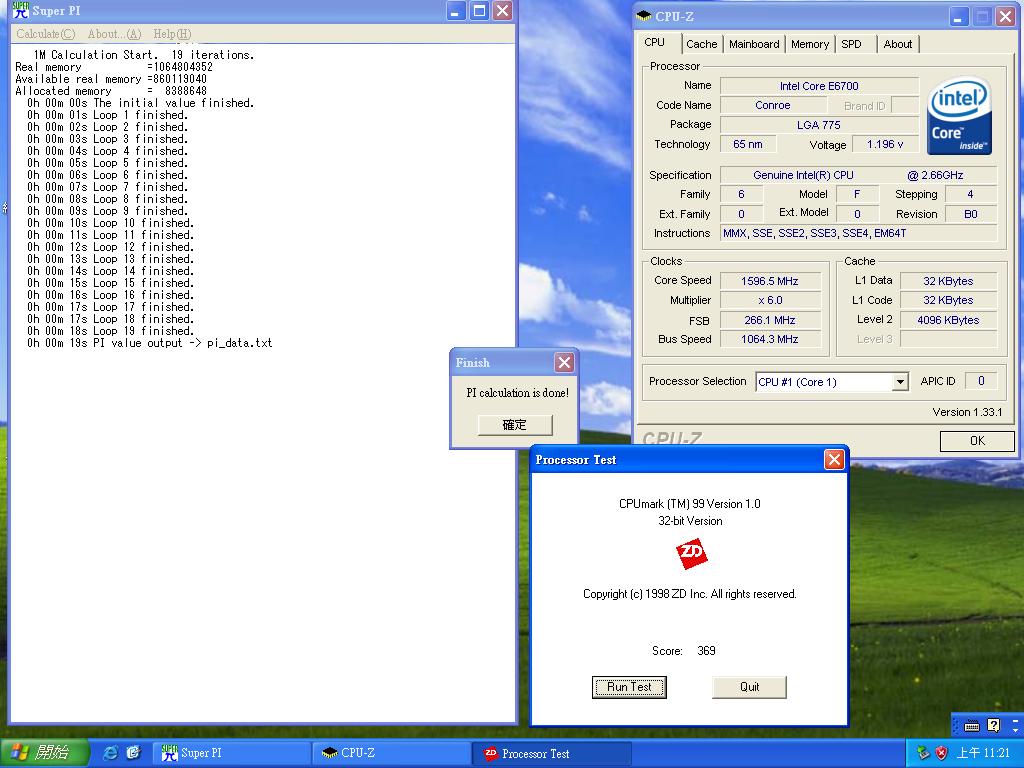Image resolution: width=1024 pixels, height=768 pixels.
Task: Click the FSB value 266.1 MHz
Action: [770, 320]
